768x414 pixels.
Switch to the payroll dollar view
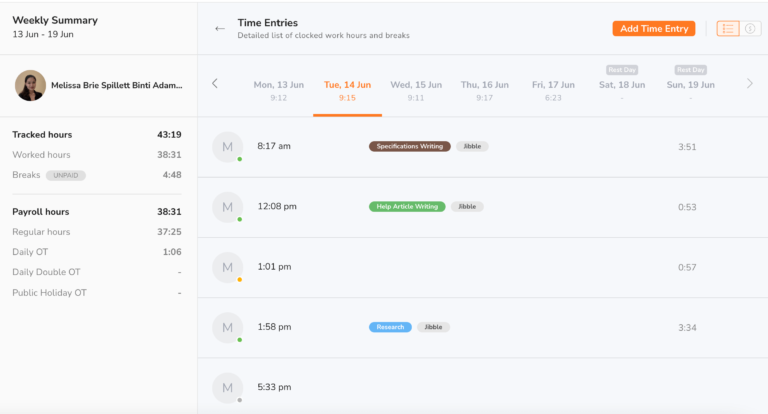(750, 29)
